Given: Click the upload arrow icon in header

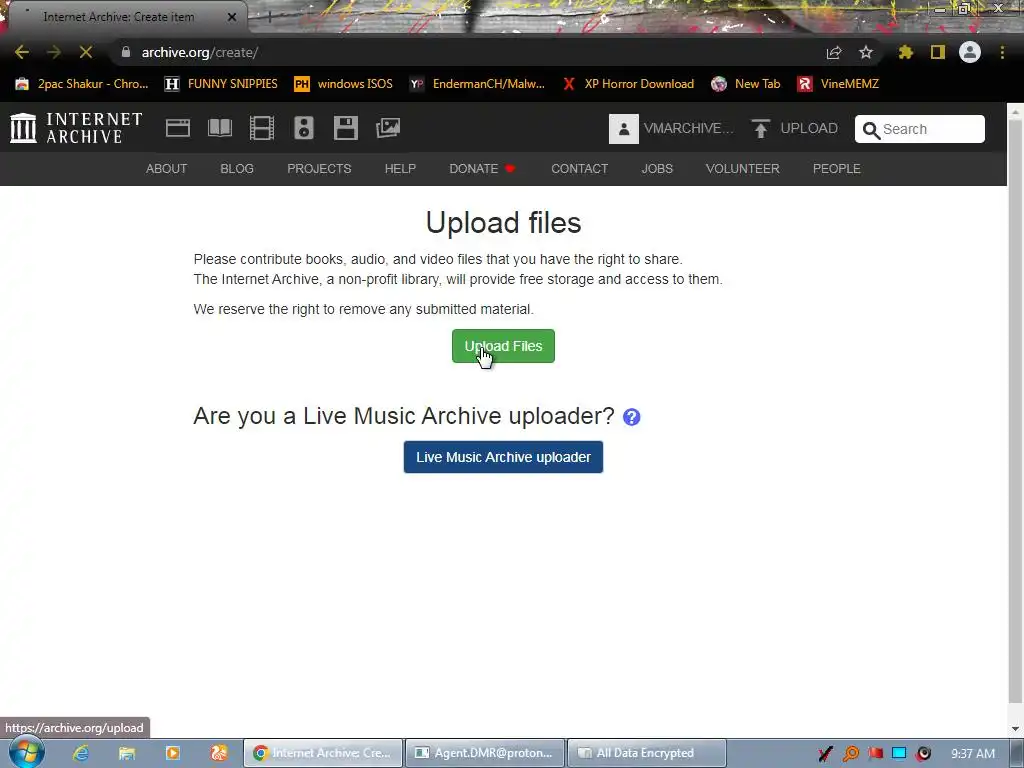Looking at the screenshot, I should click(x=760, y=129).
